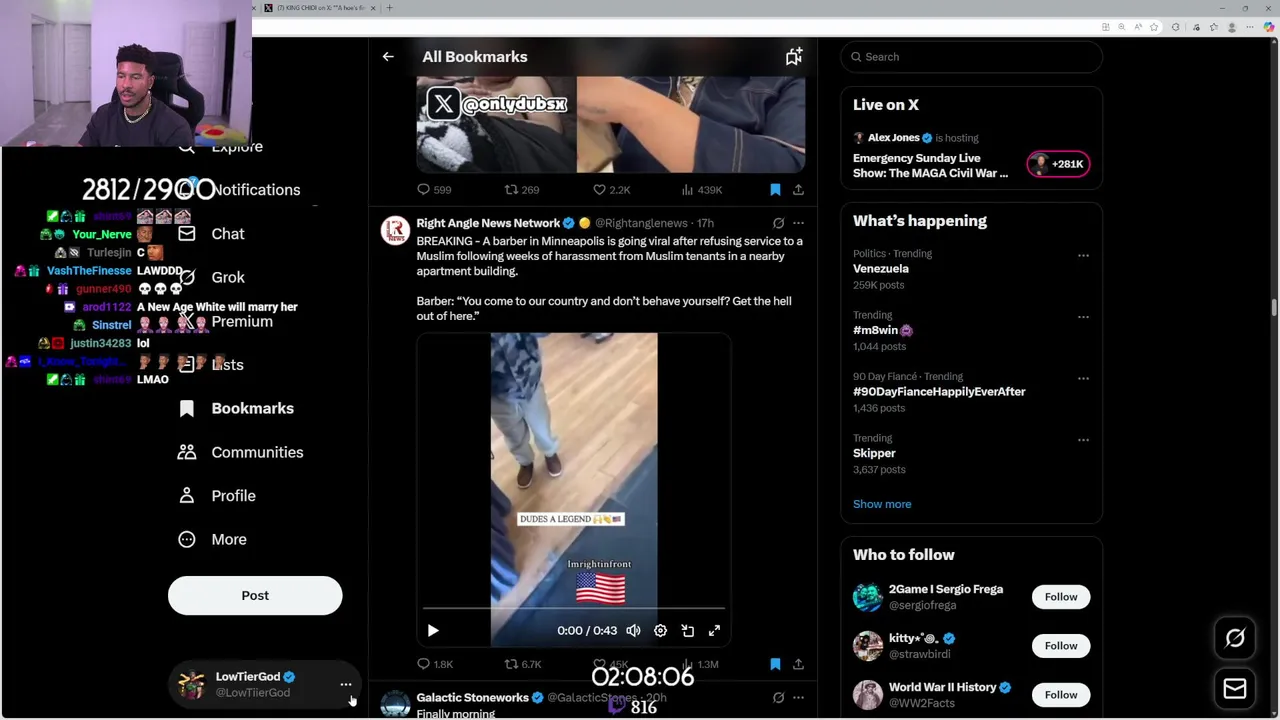Share the onlydubsx video post
Screen dimensions: 1280x720
click(798, 190)
